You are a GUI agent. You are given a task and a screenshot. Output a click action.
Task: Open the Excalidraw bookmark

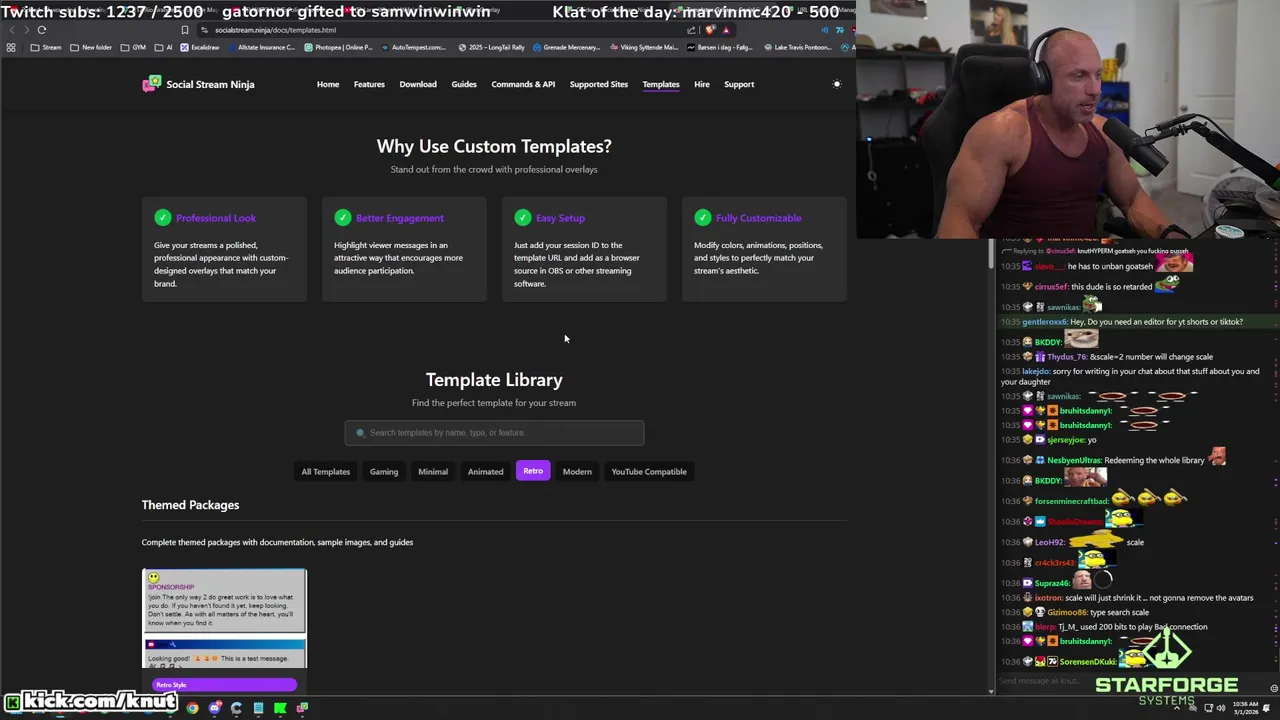200,47
